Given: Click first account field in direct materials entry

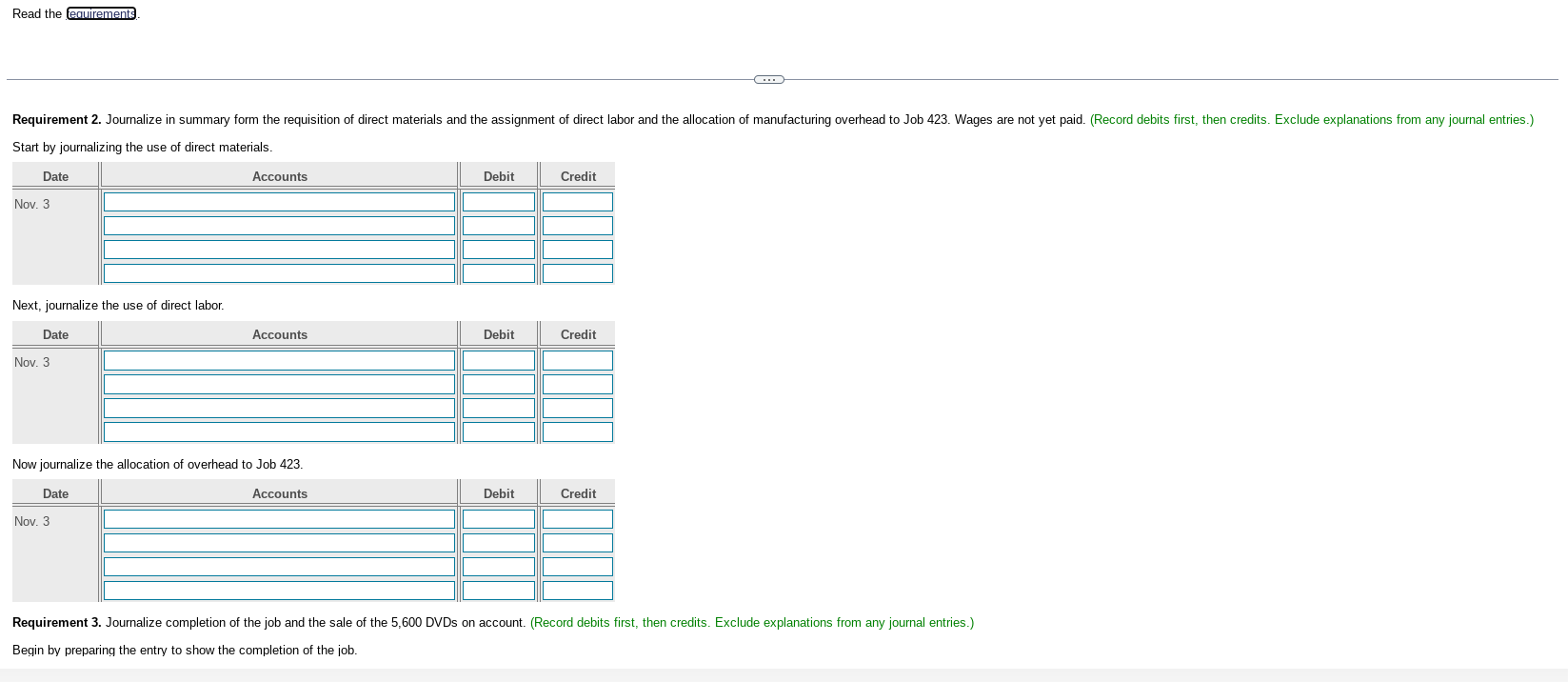Looking at the screenshot, I should point(279,202).
